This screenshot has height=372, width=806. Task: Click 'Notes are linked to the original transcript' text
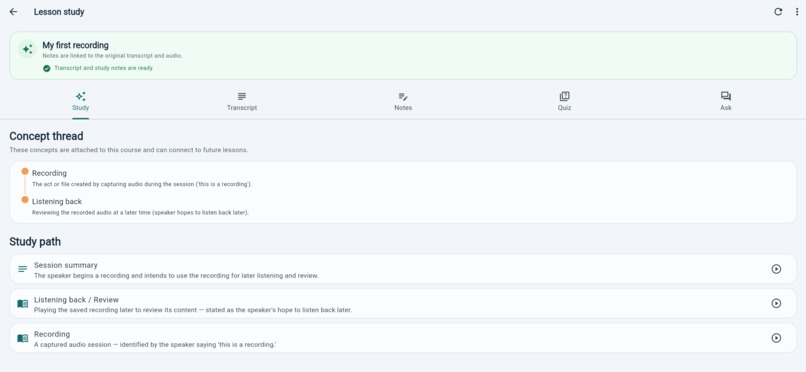click(x=112, y=55)
